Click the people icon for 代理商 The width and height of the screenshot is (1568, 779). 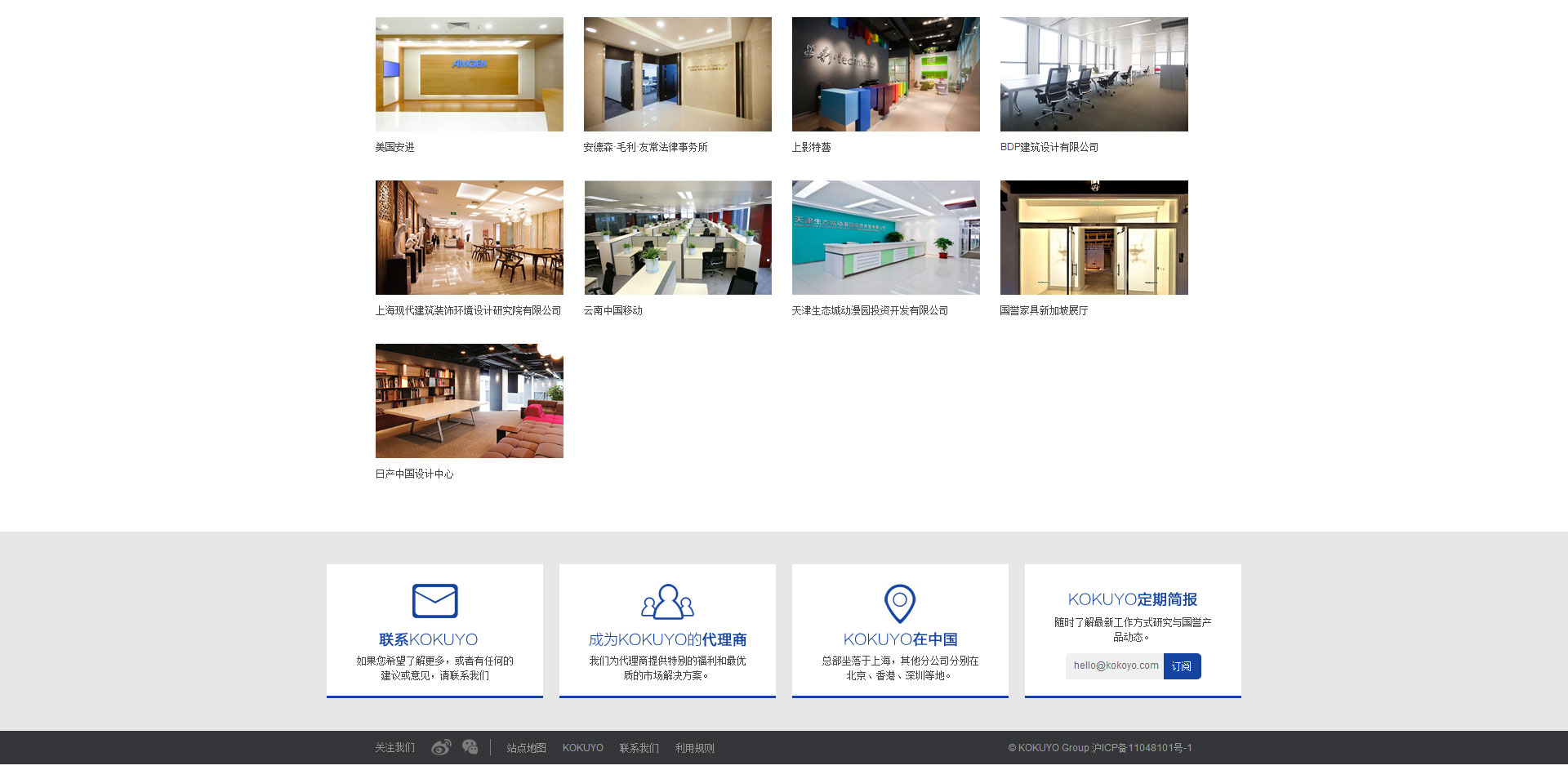click(667, 602)
